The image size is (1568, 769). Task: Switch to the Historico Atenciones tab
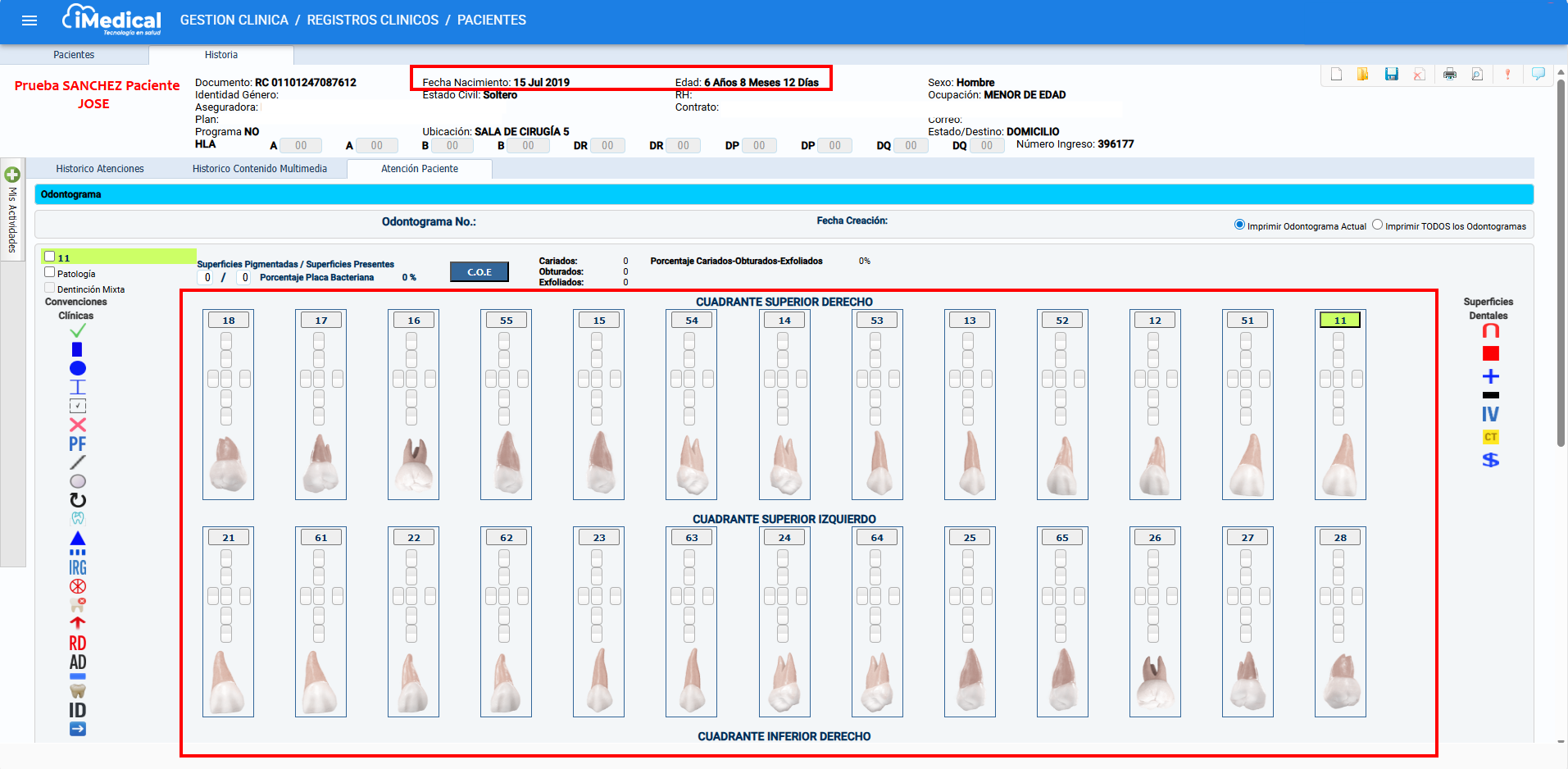[100, 169]
